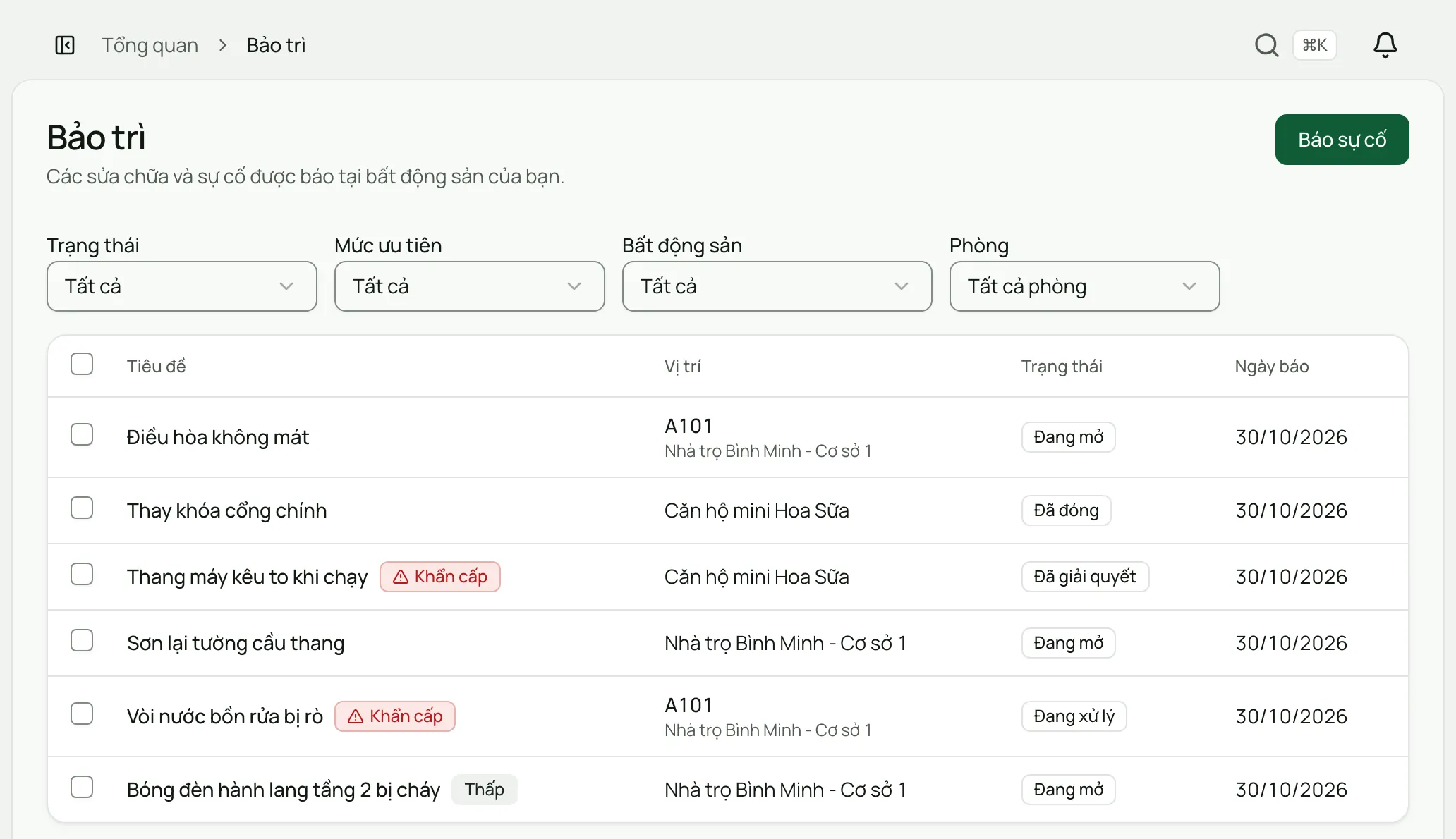Go to Tổng quan breadcrumb
Image resolution: width=1456 pixels, height=839 pixels.
click(x=150, y=45)
